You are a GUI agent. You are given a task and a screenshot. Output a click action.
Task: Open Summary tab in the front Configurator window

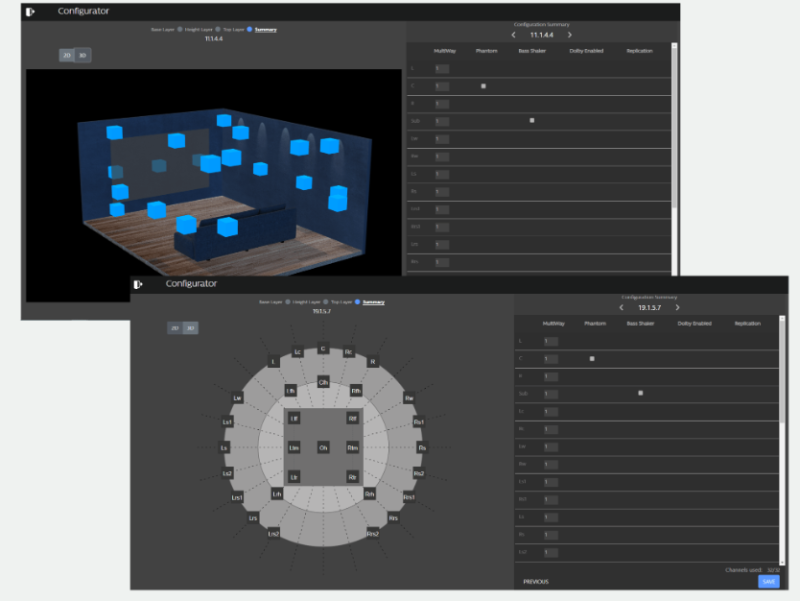[371, 301]
